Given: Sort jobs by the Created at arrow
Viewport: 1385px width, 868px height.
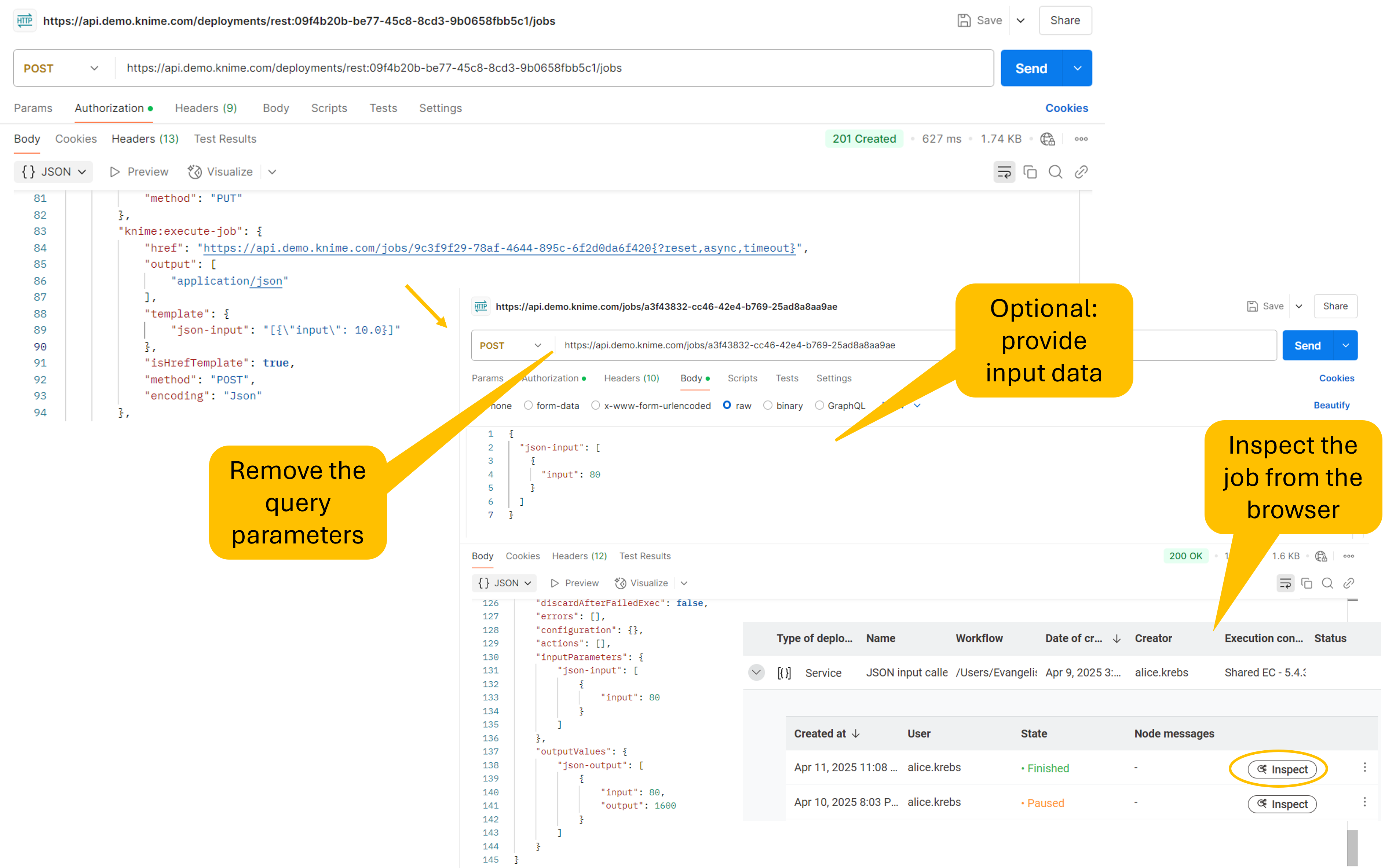Looking at the screenshot, I should (856, 734).
